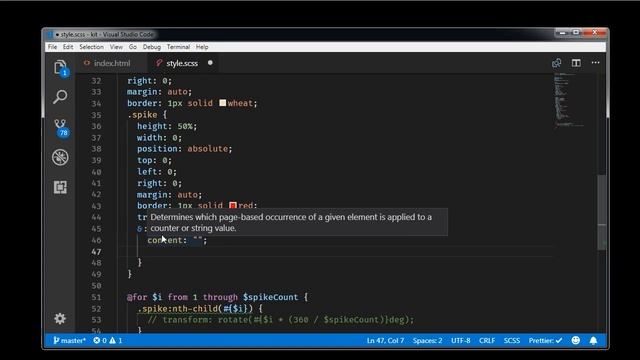Click the master branch indicator

[69, 340]
